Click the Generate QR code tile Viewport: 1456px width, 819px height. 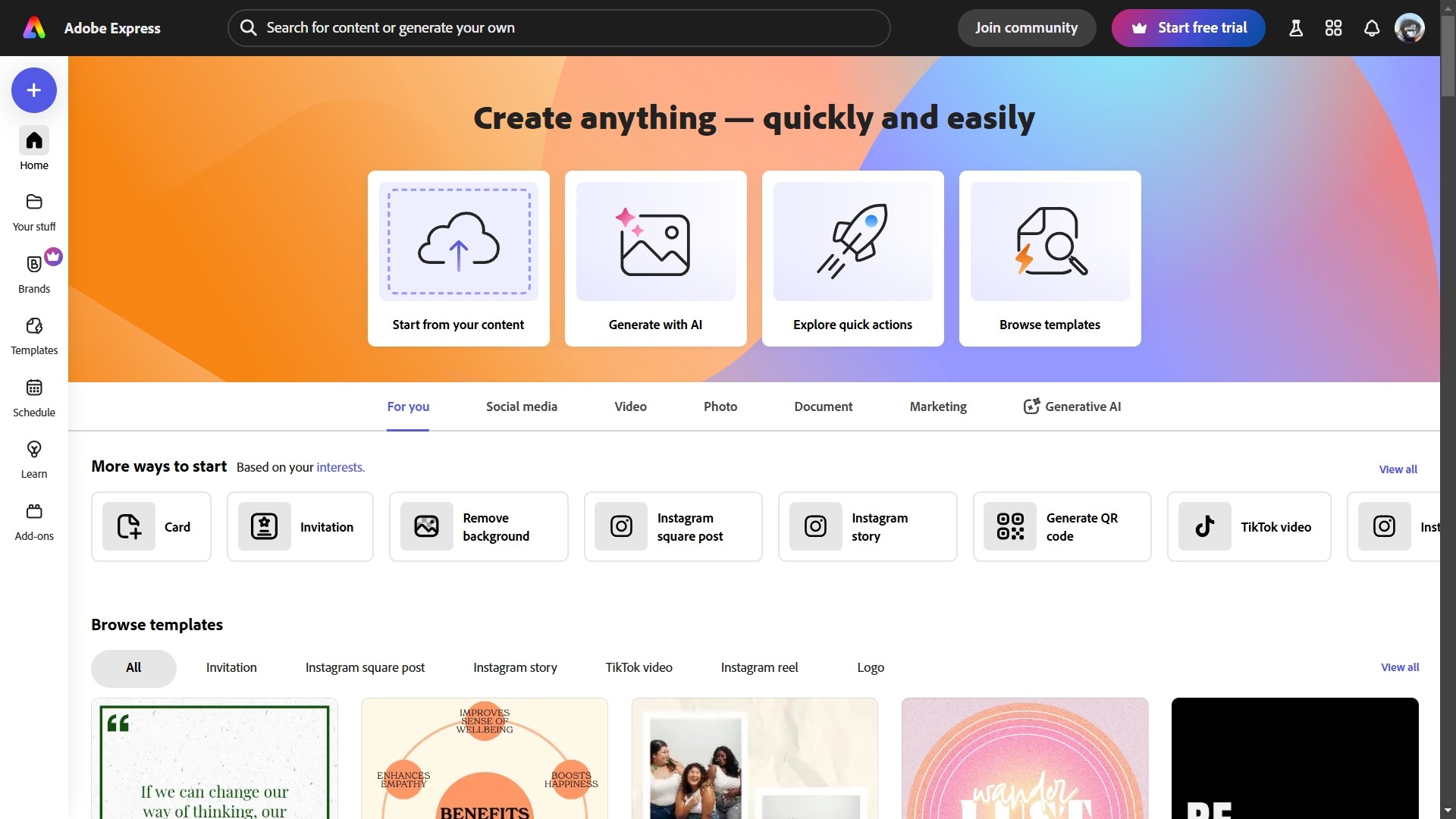tap(1062, 527)
